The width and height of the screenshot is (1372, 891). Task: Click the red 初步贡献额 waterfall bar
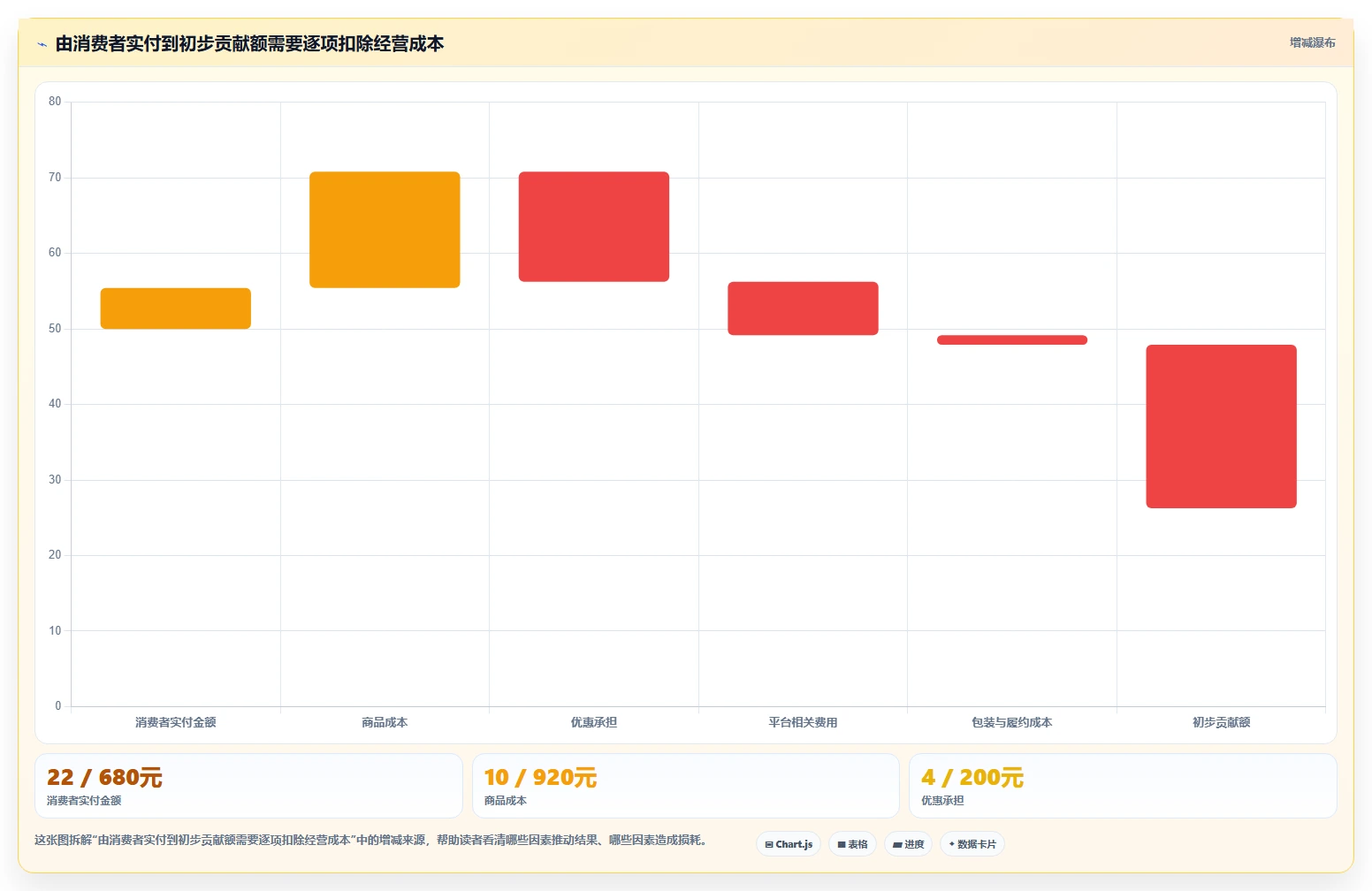(1222, 426)
